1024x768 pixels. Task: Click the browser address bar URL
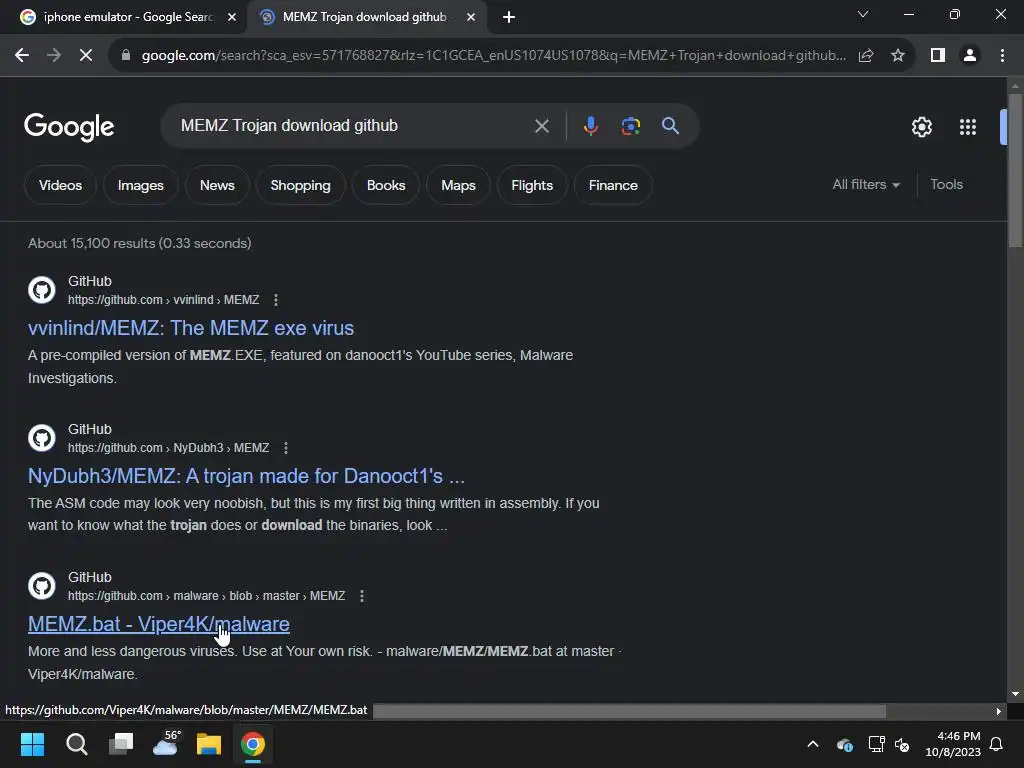pyautogui.click(x=493, y=56)
